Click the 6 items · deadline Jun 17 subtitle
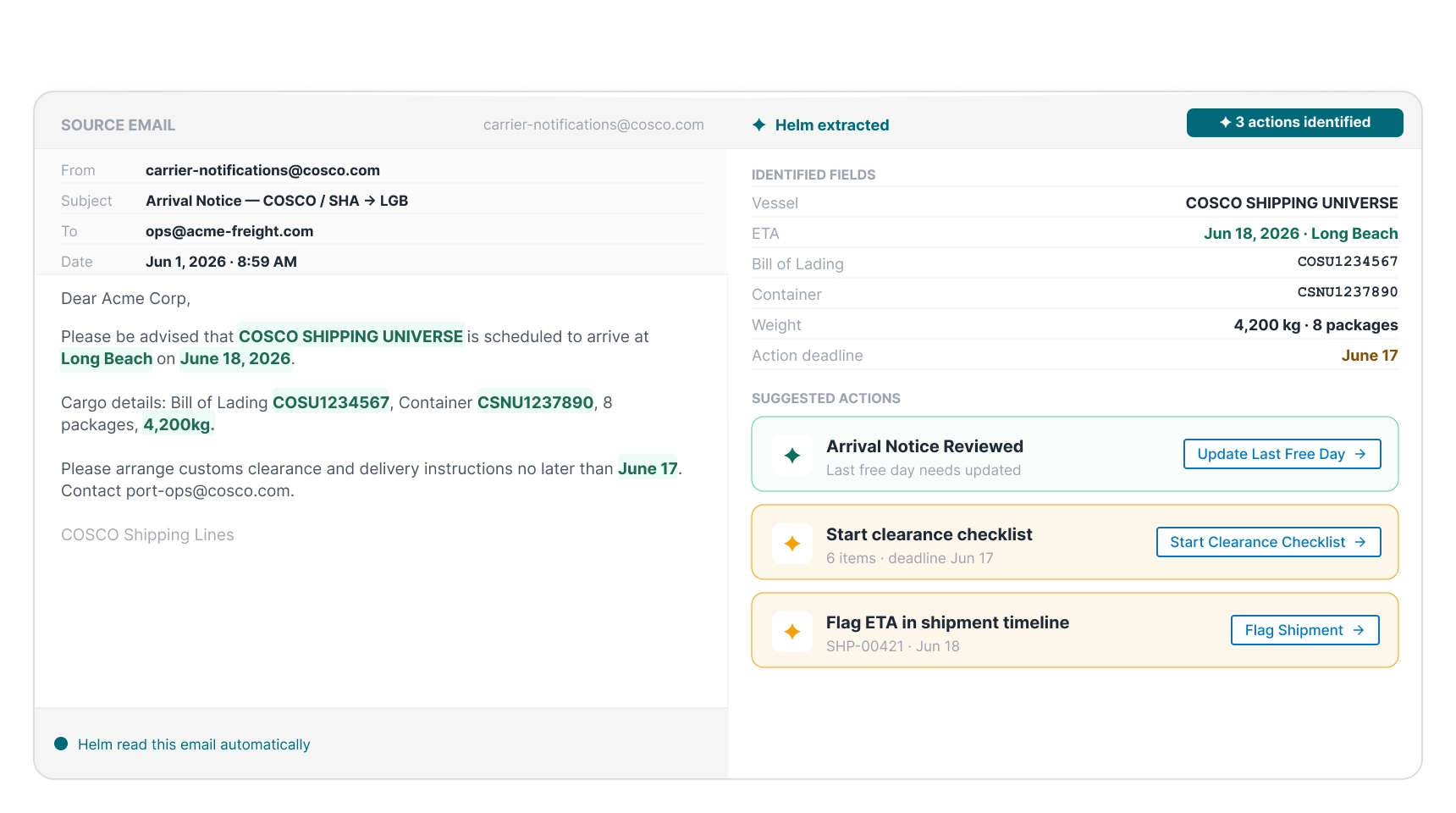 pos(909,558)
